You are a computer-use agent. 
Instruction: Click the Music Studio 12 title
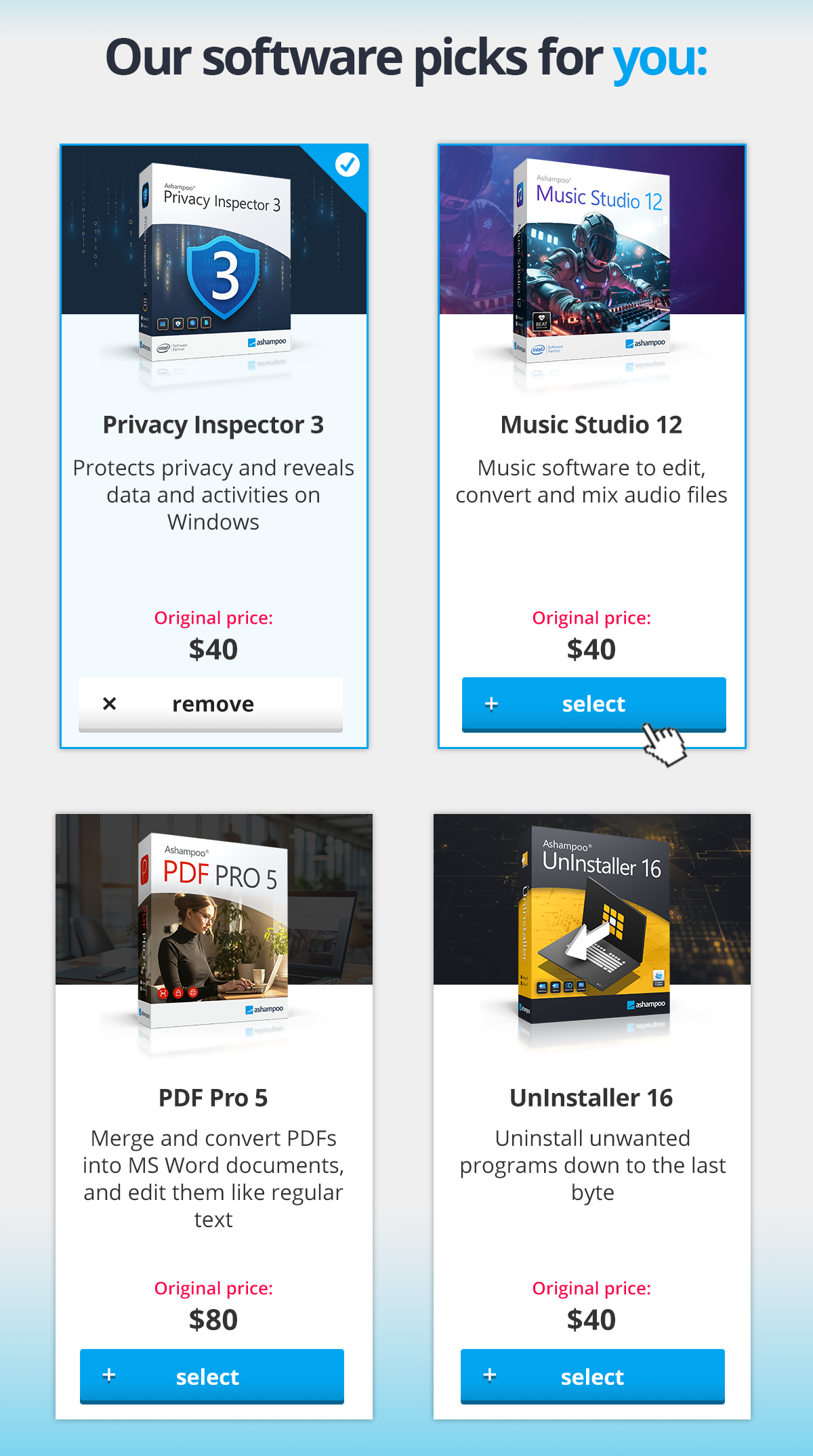(591, 425)
